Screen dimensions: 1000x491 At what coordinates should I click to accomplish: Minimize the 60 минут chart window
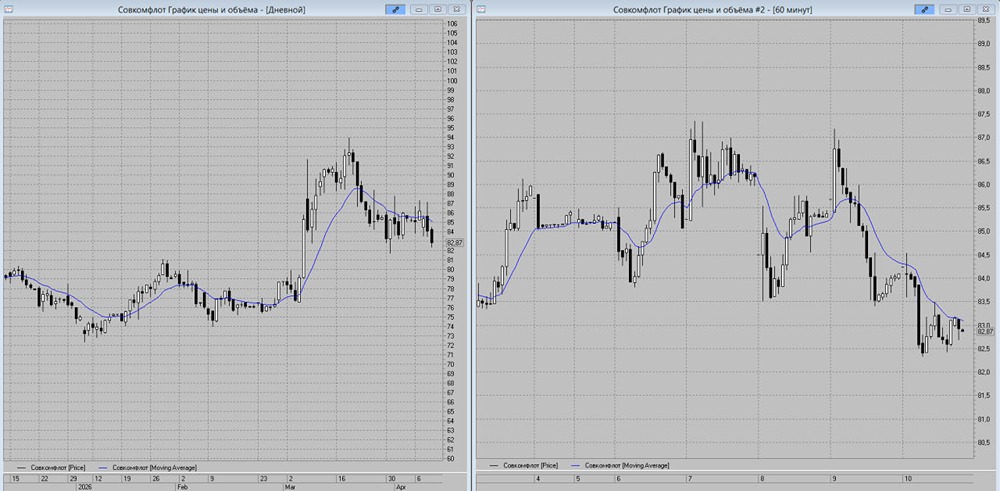point(948,10)
